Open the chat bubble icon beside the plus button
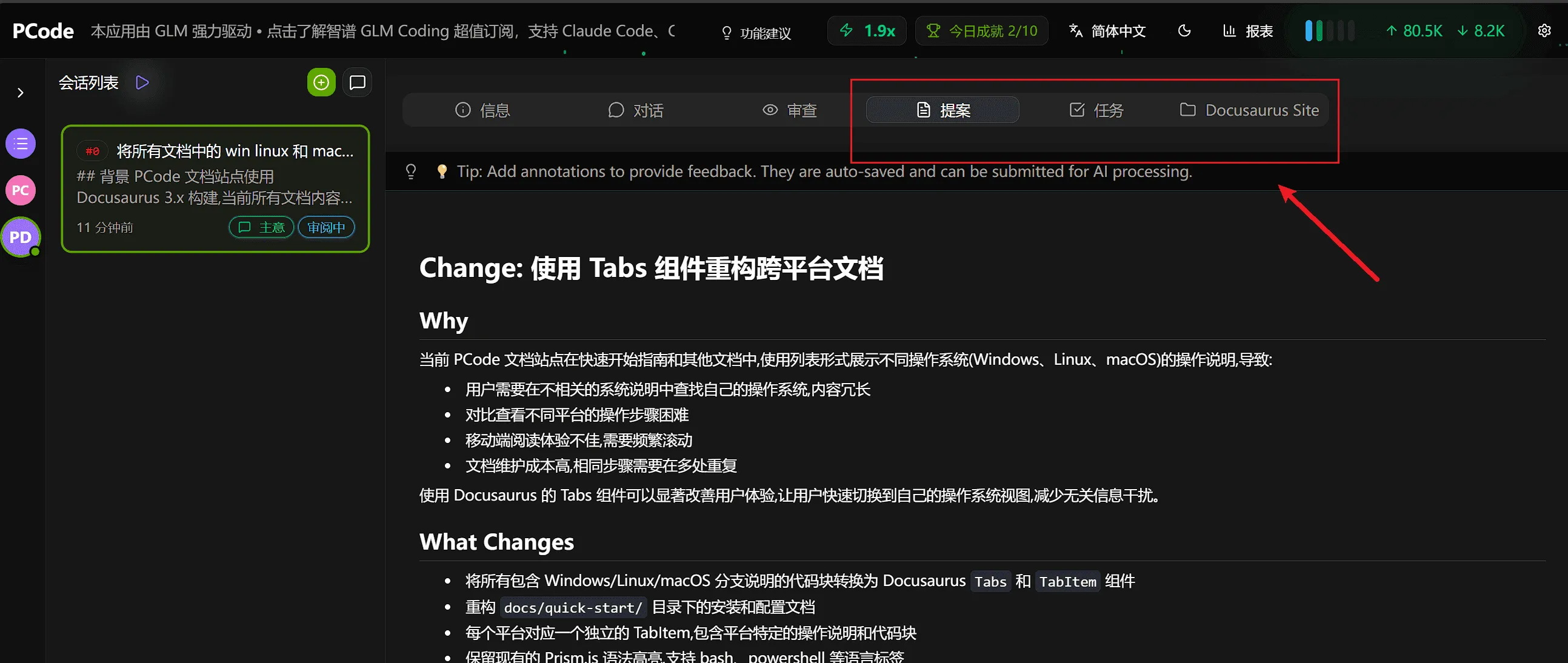Screen dimensions: 1568x663 coord(358,82)
